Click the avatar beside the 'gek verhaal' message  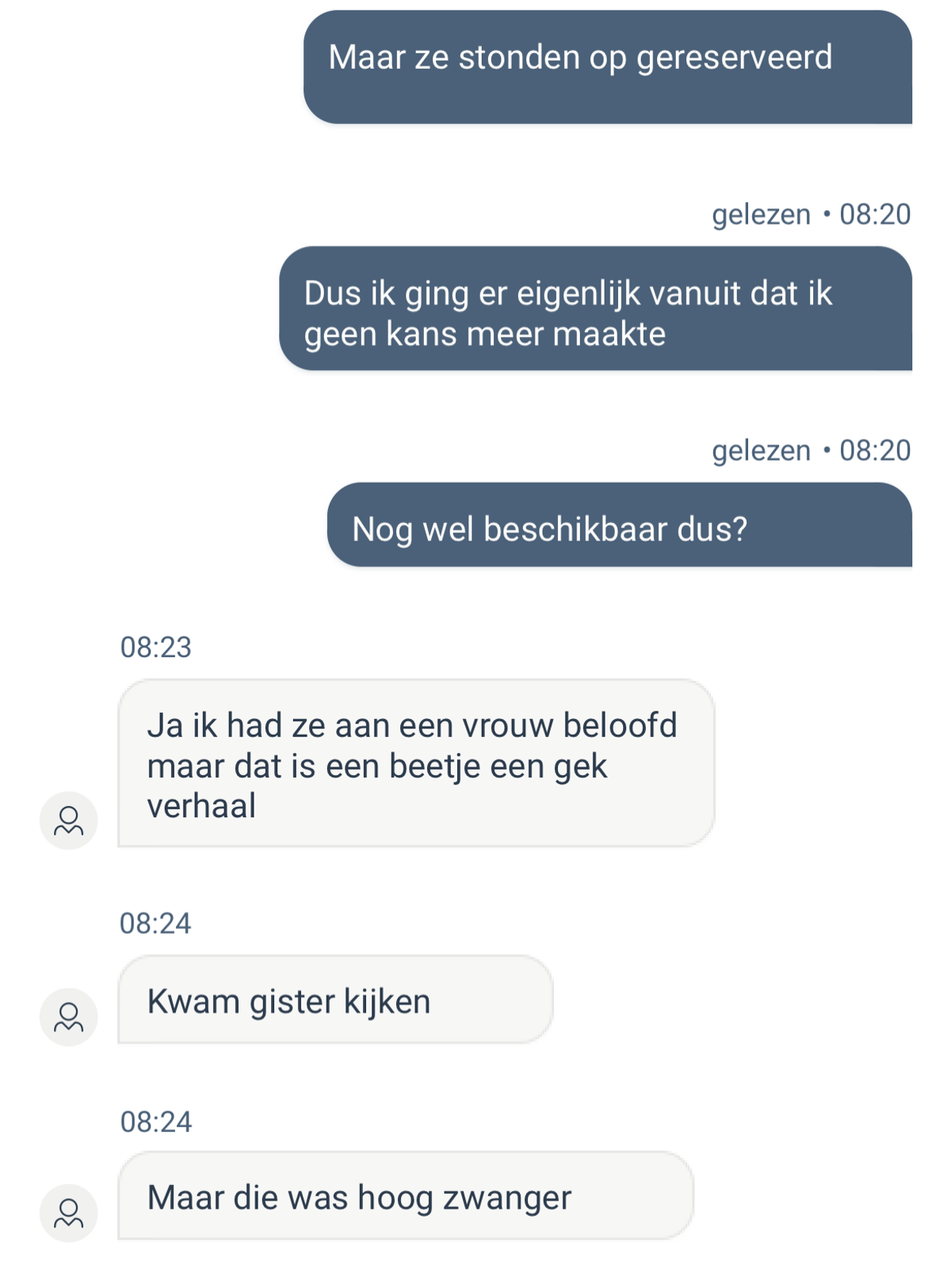tap(69, 820)
